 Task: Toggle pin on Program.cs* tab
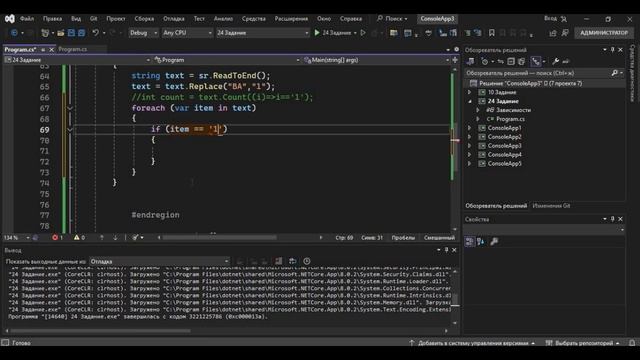pyautogui.click(x=43, y=49)
